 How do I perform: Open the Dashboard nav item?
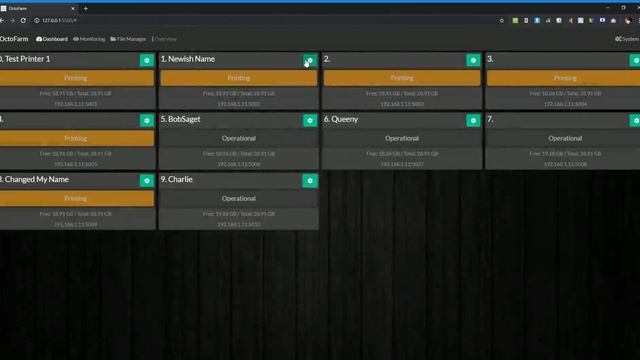click(52, 39)
